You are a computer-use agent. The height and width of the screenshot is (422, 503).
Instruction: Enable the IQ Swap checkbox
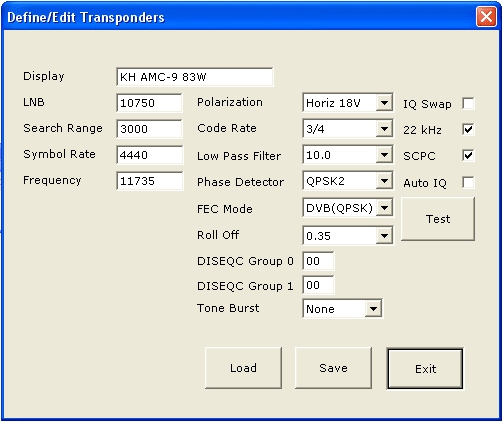pyautogui.click(x=468, y=103)
